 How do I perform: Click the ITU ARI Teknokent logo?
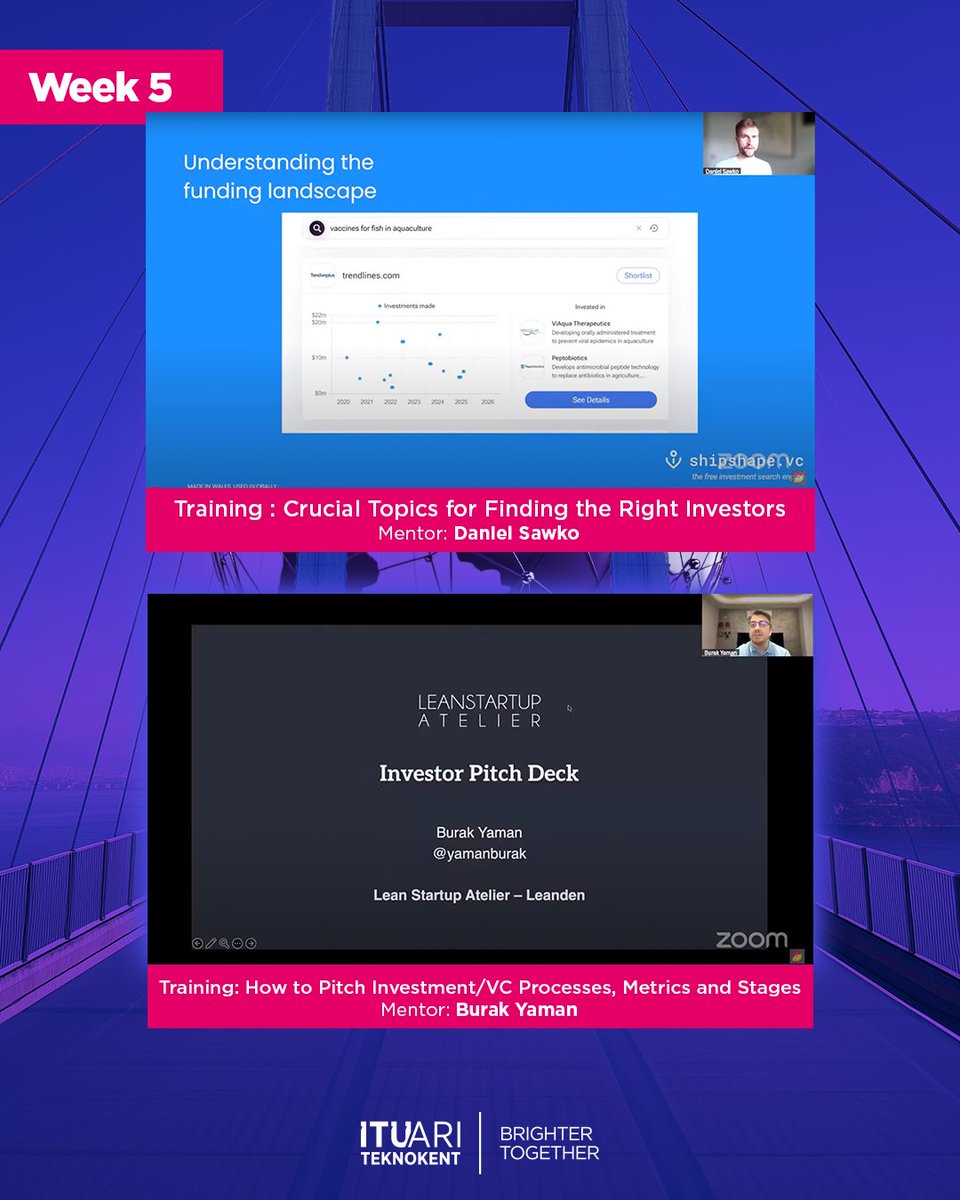[410, 1141]
